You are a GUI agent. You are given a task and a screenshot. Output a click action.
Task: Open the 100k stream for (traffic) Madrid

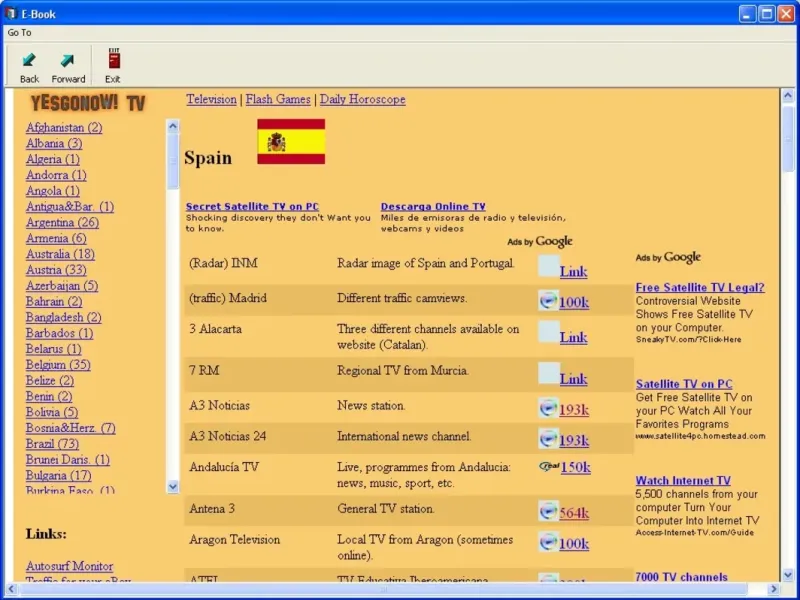[x=574, y=302]
